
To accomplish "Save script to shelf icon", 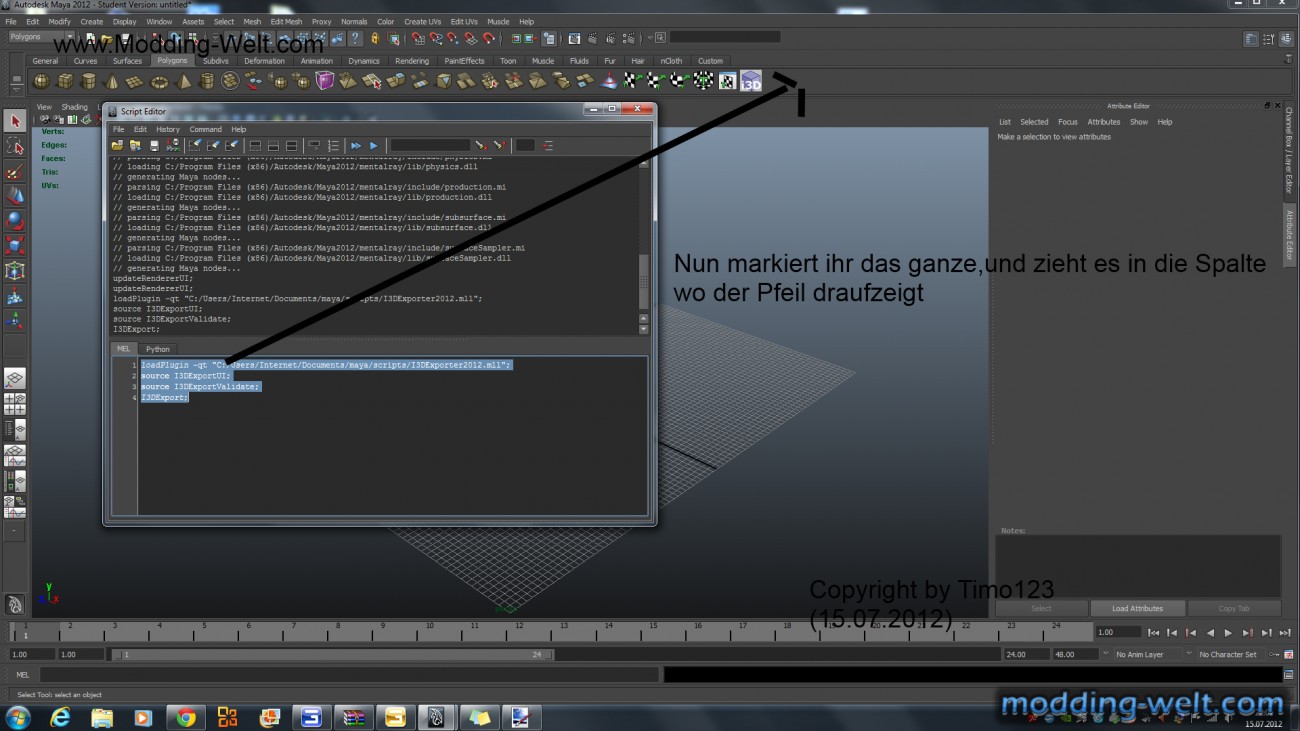I will pyautogui.click(x=172, y=146).
